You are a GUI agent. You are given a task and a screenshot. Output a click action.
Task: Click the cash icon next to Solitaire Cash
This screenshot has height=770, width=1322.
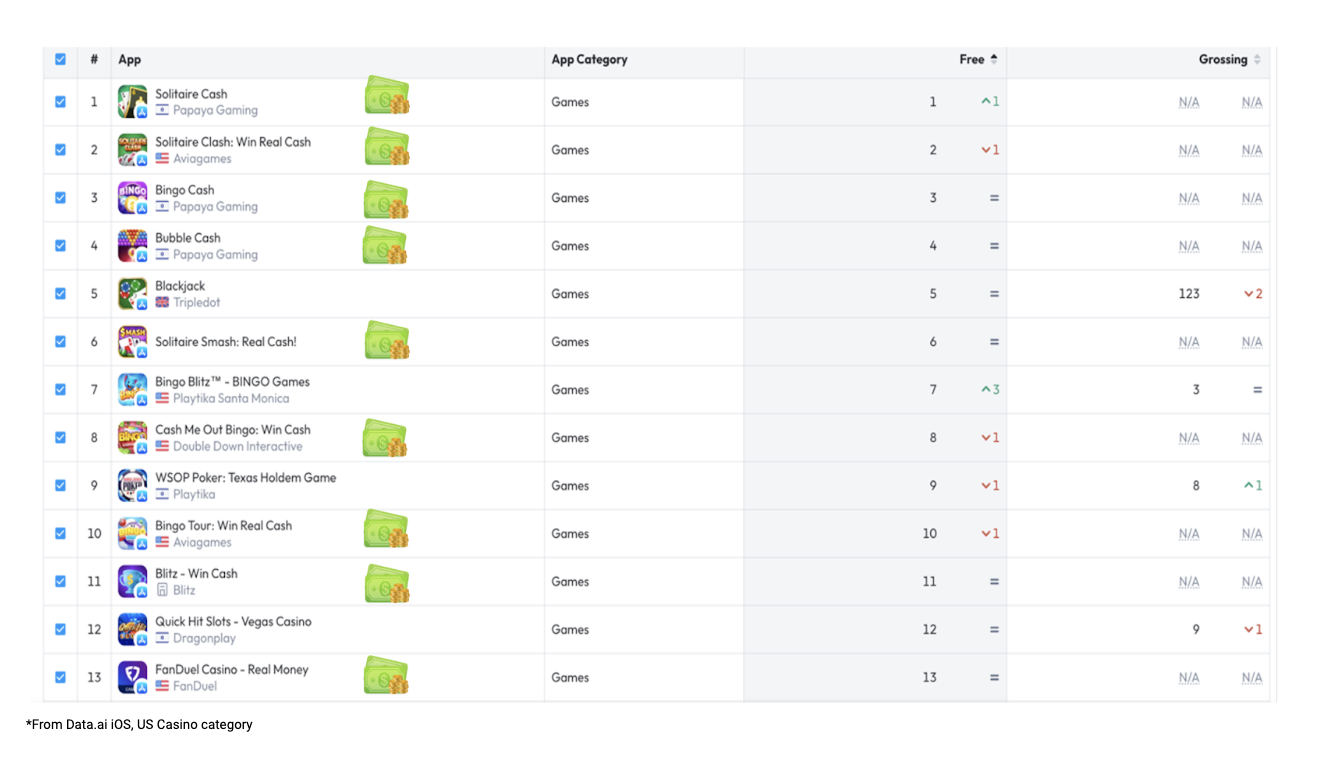tap(386, 96)
